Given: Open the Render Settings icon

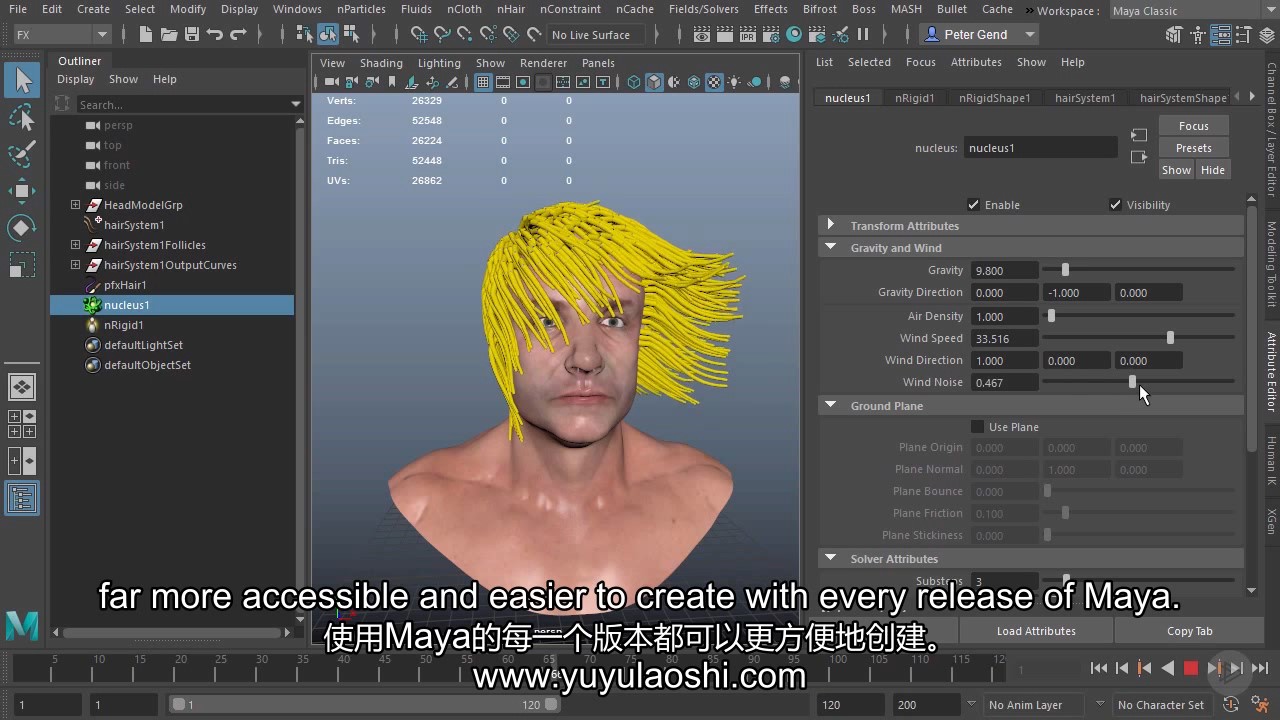Looking at the screenshot, I should click(771, 34).
